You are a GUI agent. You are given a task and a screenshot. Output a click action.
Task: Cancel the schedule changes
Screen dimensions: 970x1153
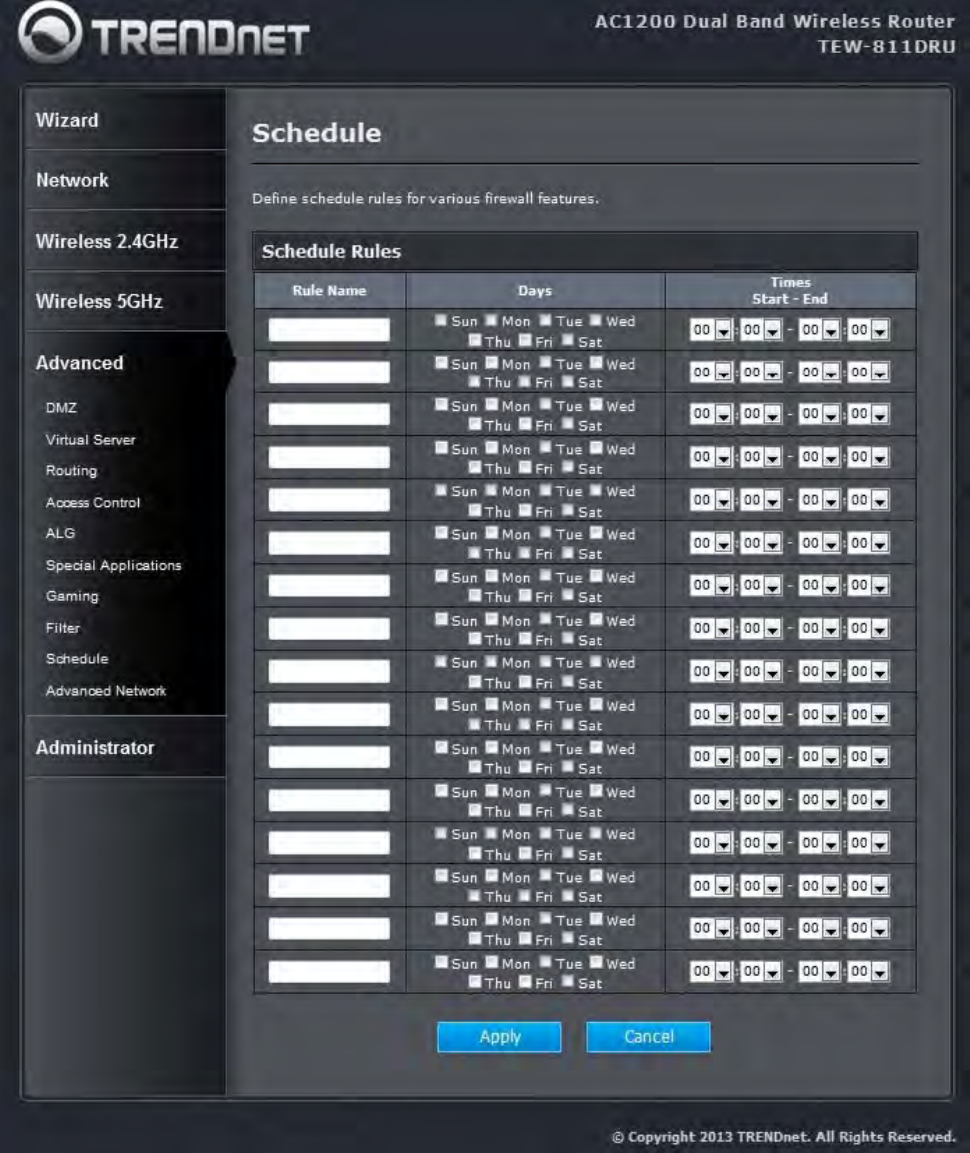coord(649,1037)
